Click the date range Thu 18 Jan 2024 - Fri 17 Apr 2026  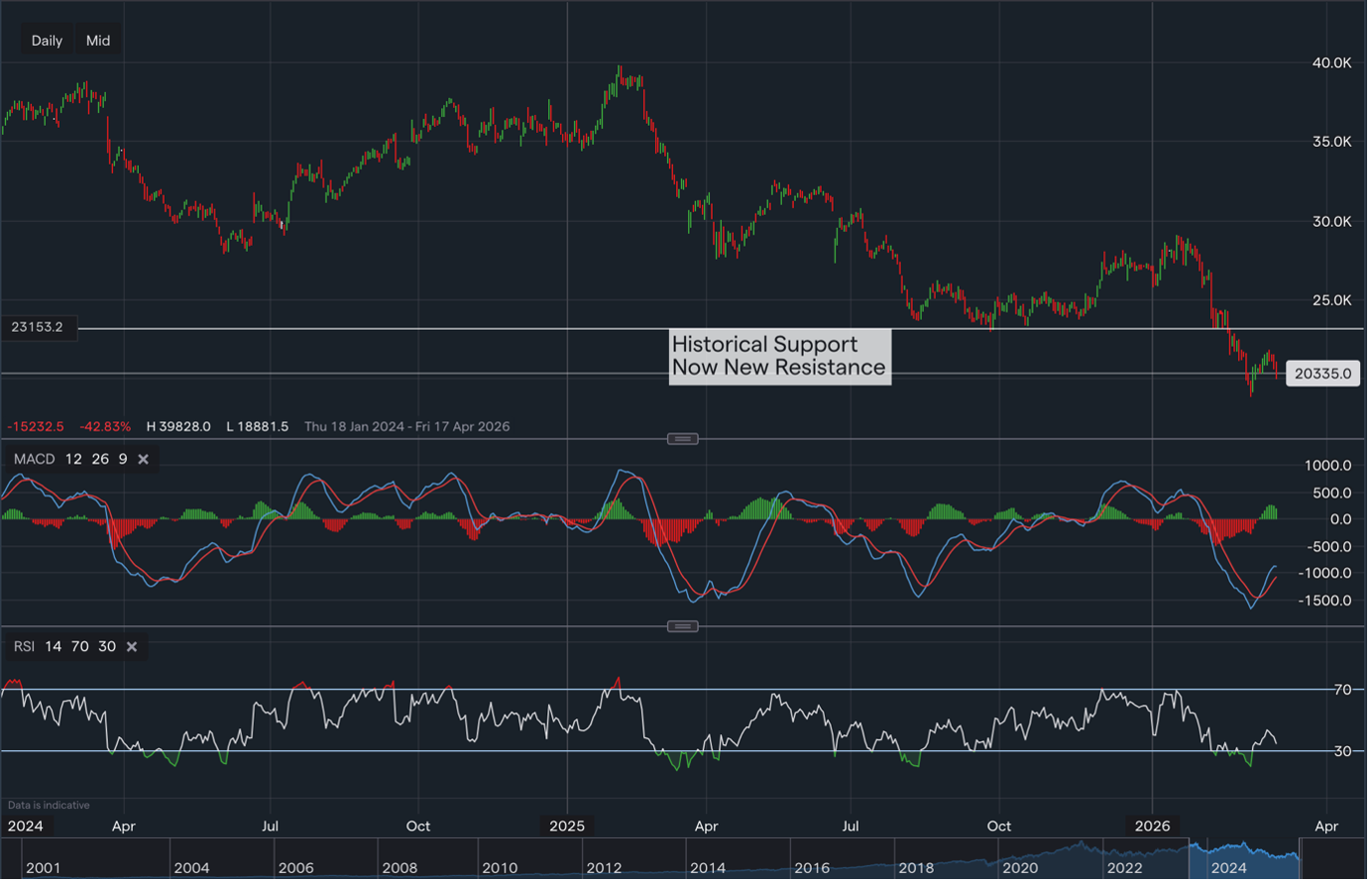pyautogui.click(x=405, y=426)
